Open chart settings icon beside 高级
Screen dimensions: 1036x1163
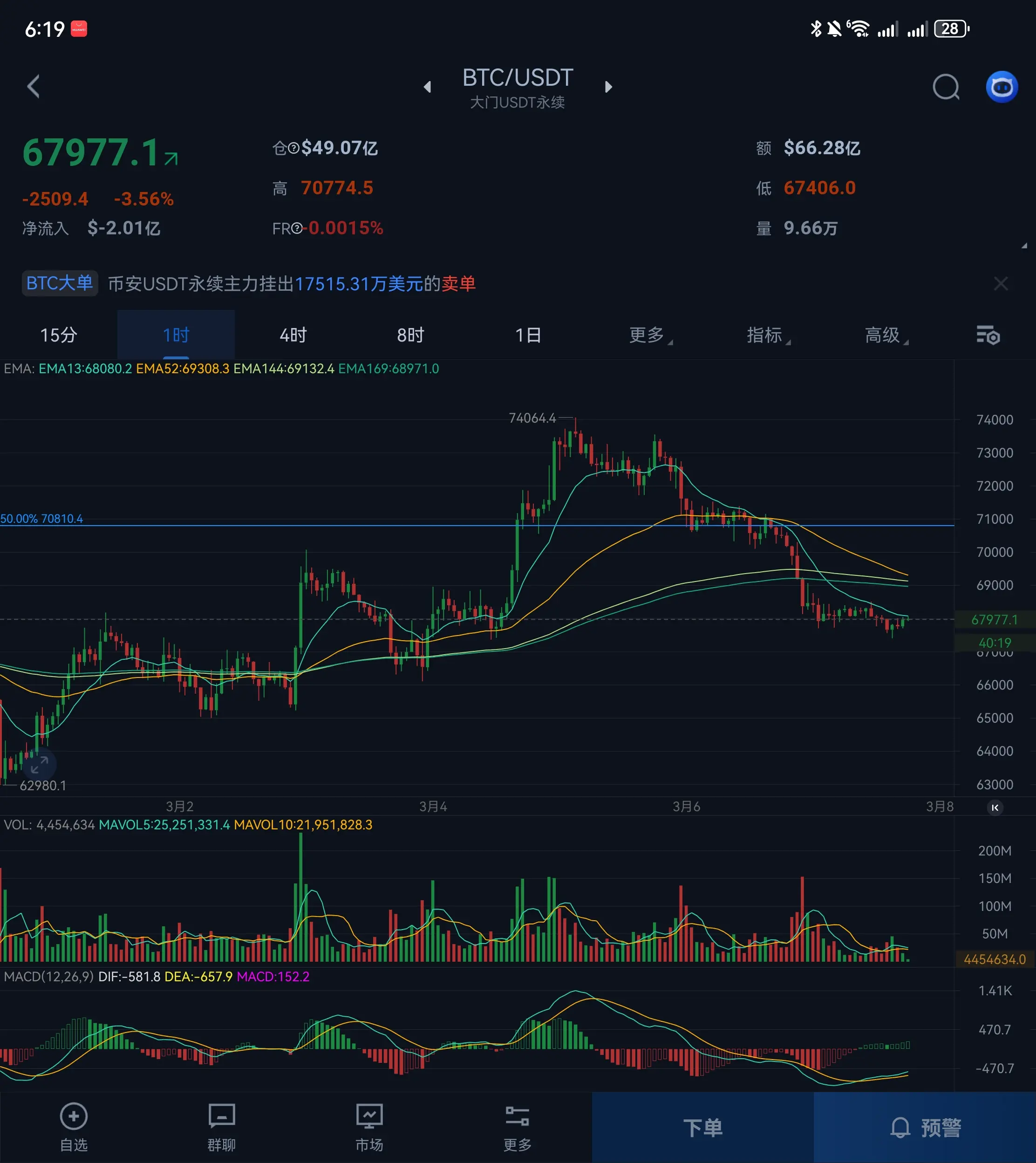(988, 335)
